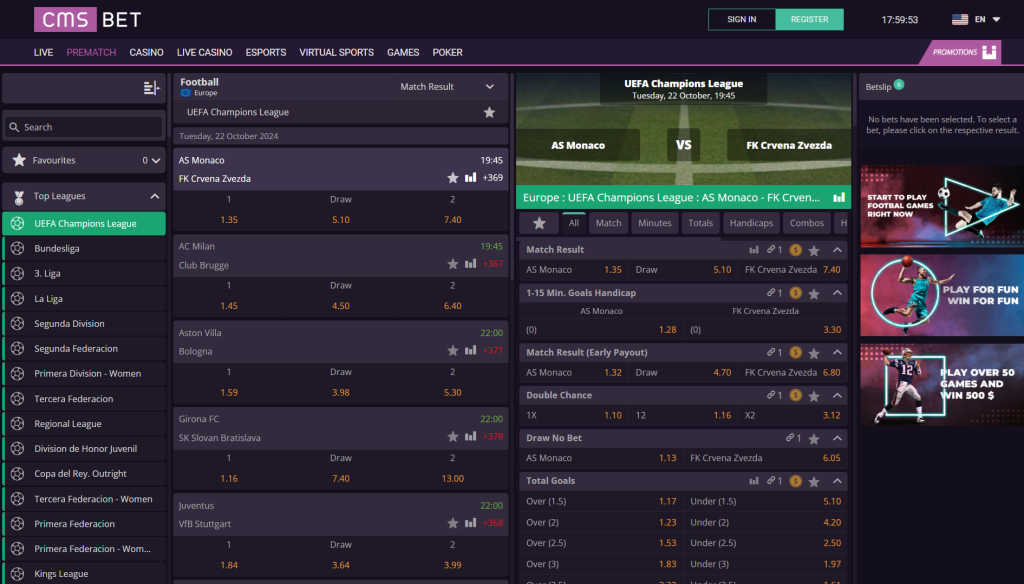Screen dimensions: 1024x584
Task: Collapse the left sidebar using the panel icon
Action: coord(151,88)
